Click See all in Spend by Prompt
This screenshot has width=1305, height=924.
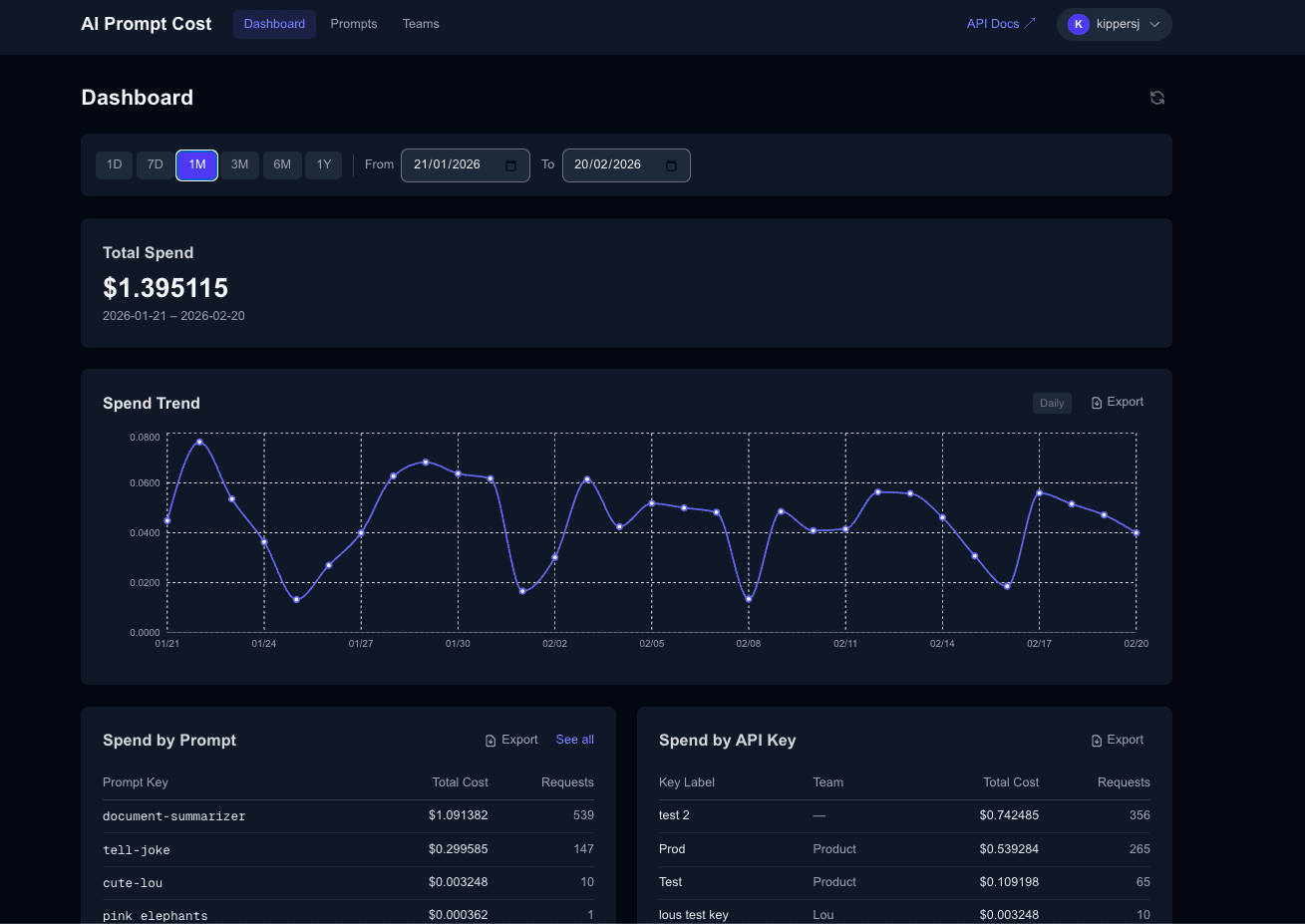[x=574, y=740]
